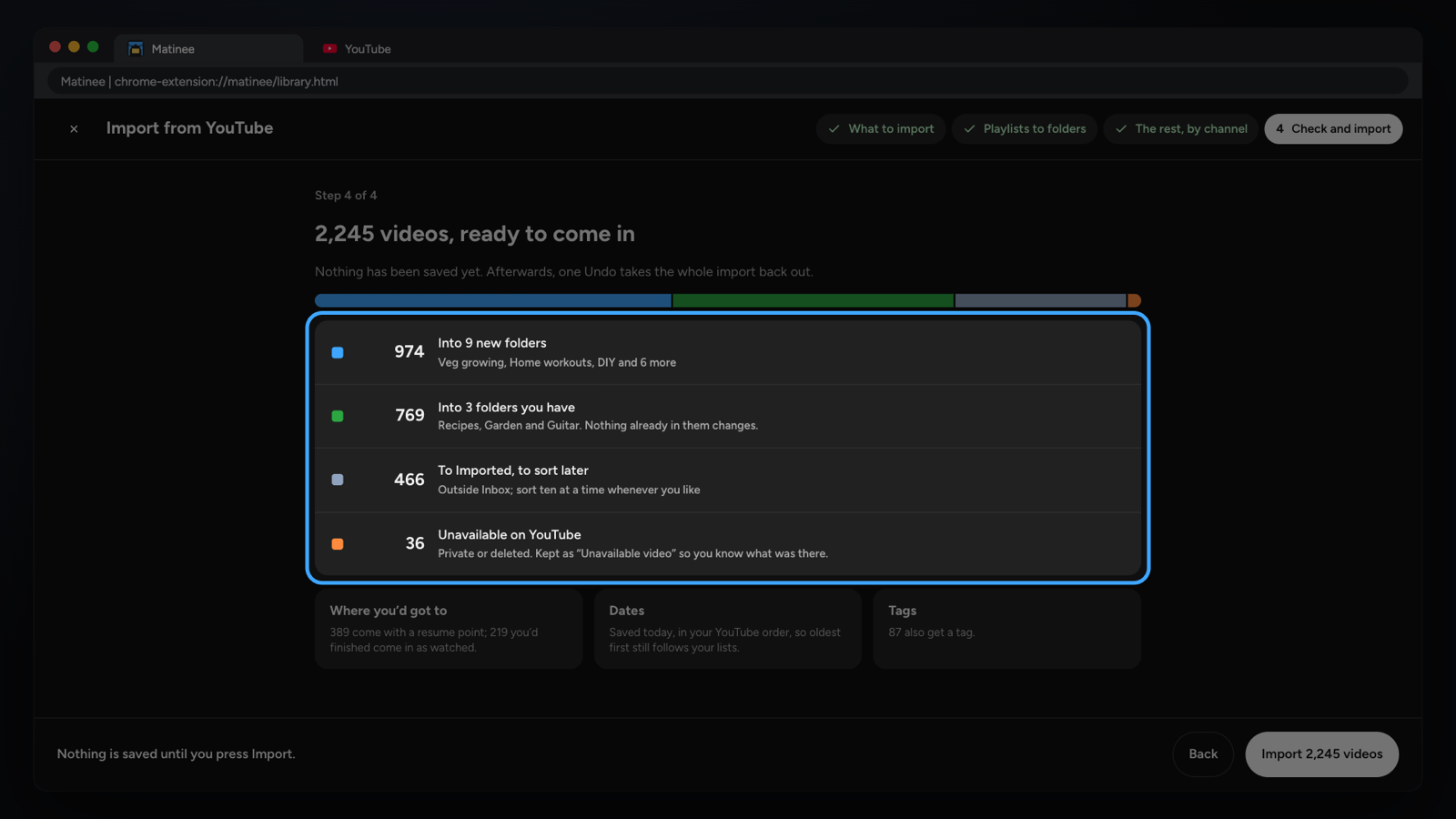Click the count 769
Image resolution: width=1456 pixels, height=819 pixels.
[409, 416]
